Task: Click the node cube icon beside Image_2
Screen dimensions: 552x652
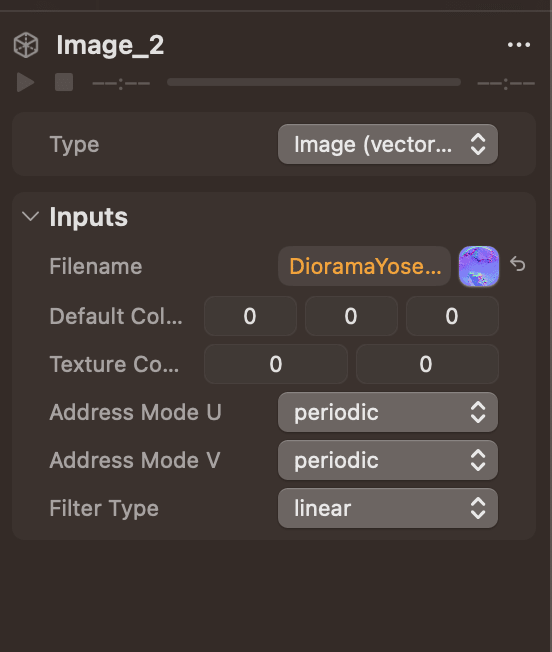Action: 26,45
